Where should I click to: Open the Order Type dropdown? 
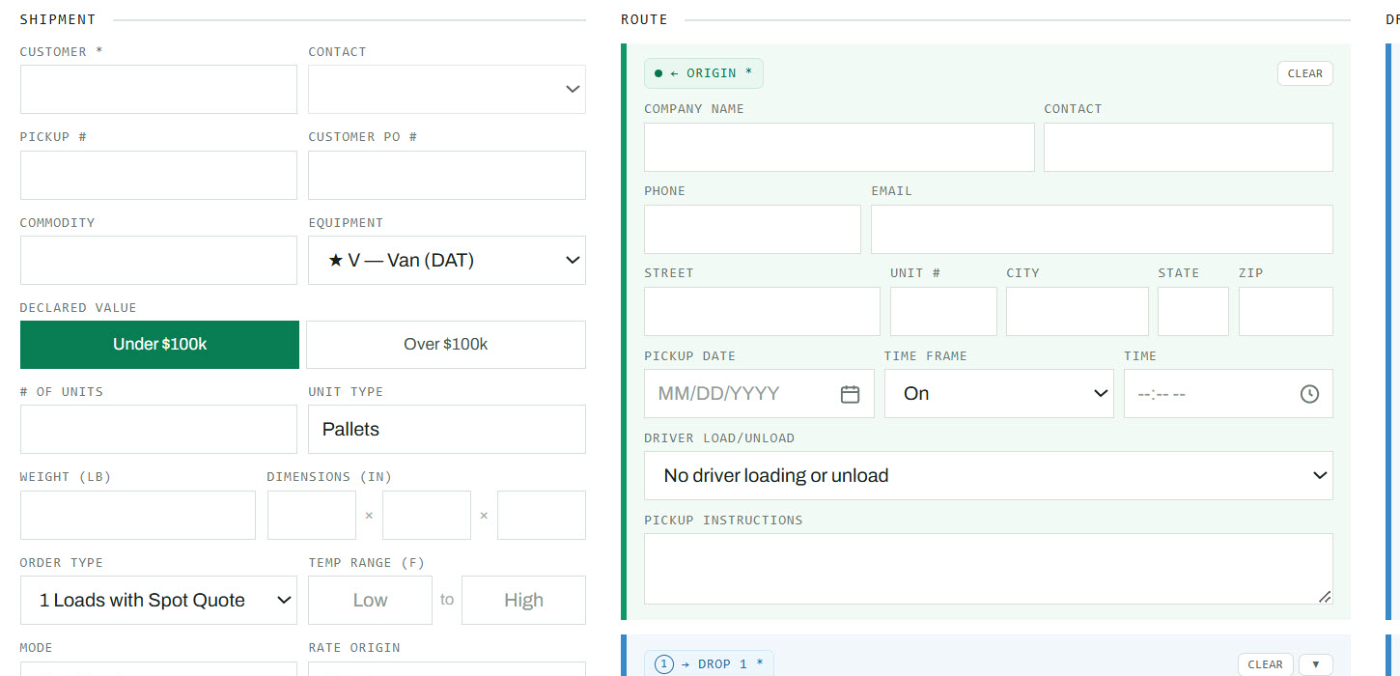159,600
